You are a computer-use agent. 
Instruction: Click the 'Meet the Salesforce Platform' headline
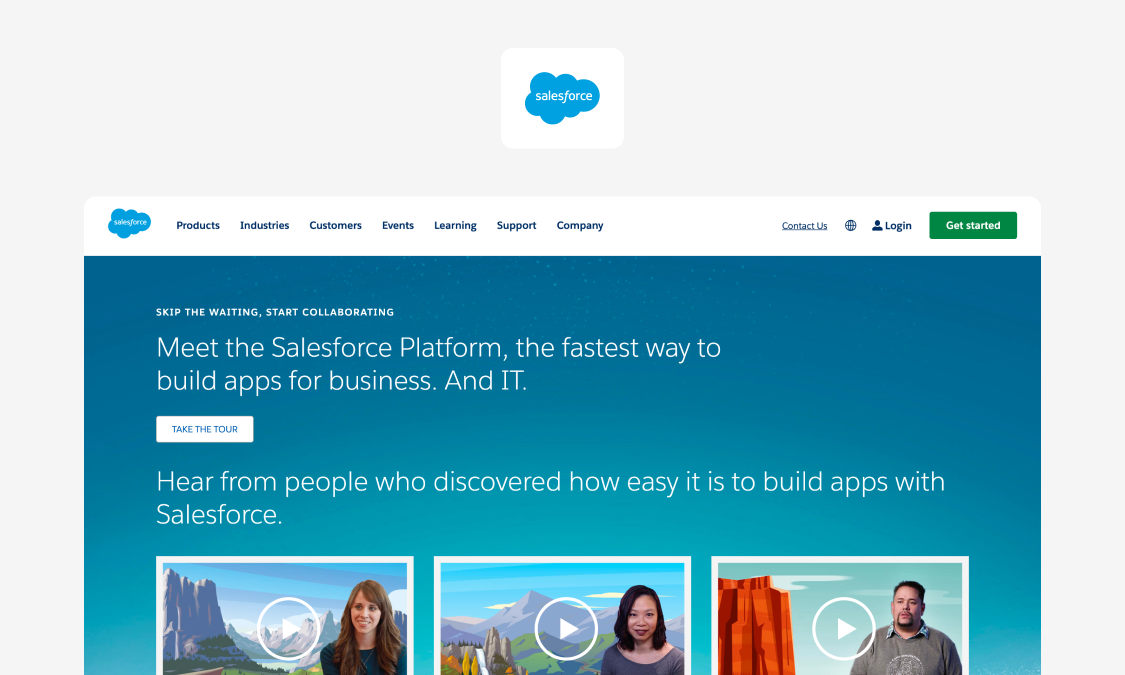tap(438, 364)
